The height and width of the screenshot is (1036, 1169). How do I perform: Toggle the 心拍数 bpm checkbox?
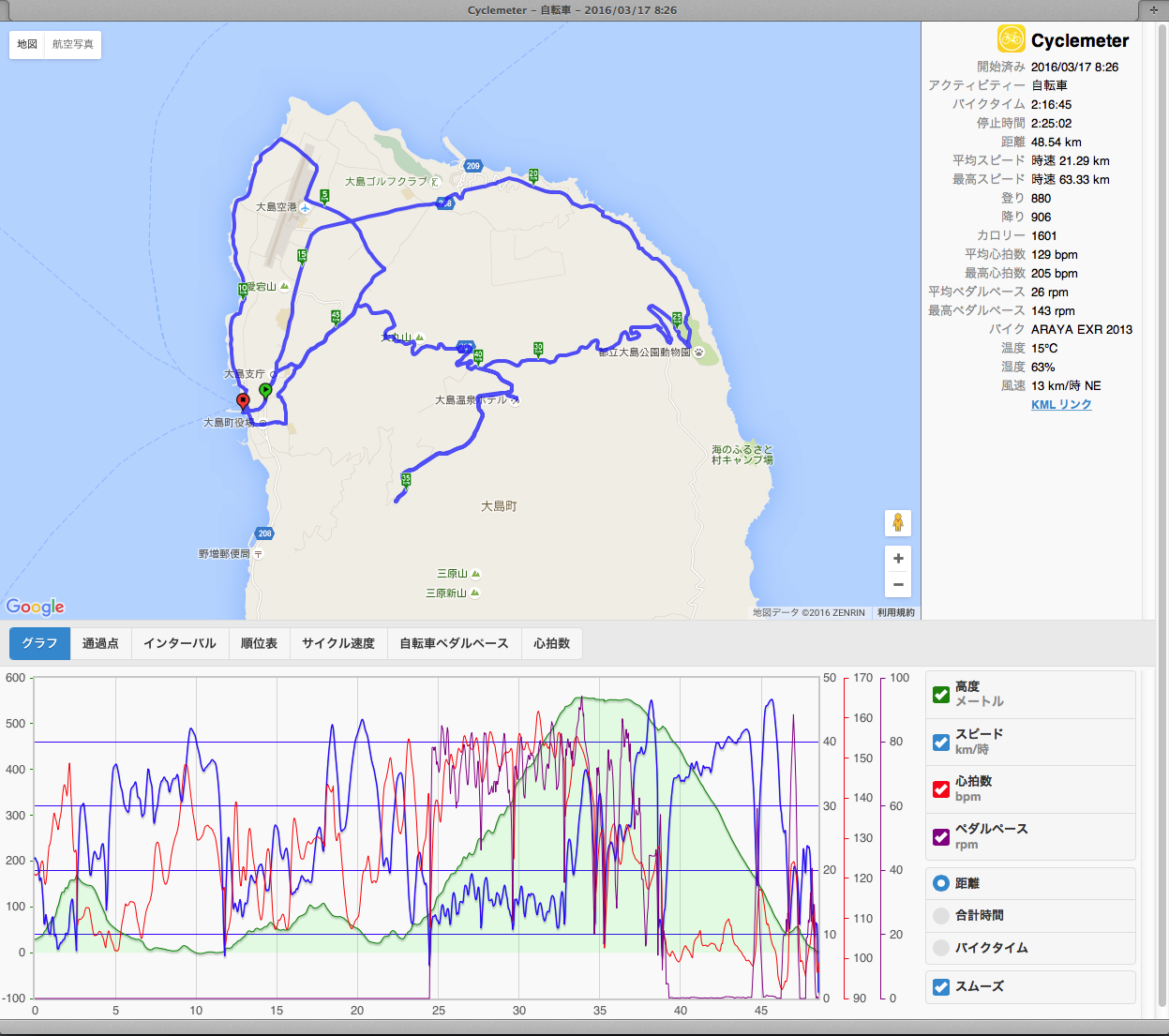tap(941, 789)
